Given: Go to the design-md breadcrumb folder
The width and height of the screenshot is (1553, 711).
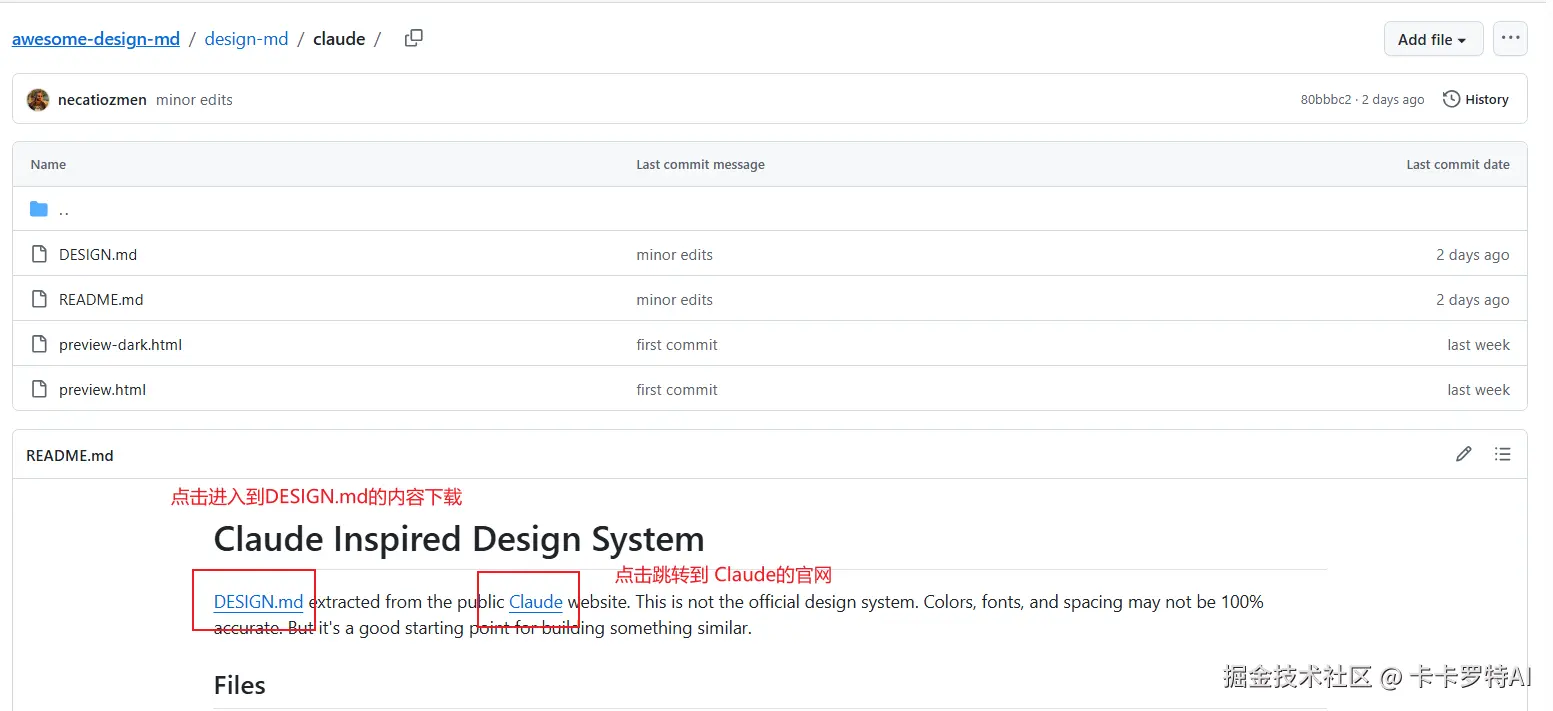Looking at the screenshot, I should point(246,39).
